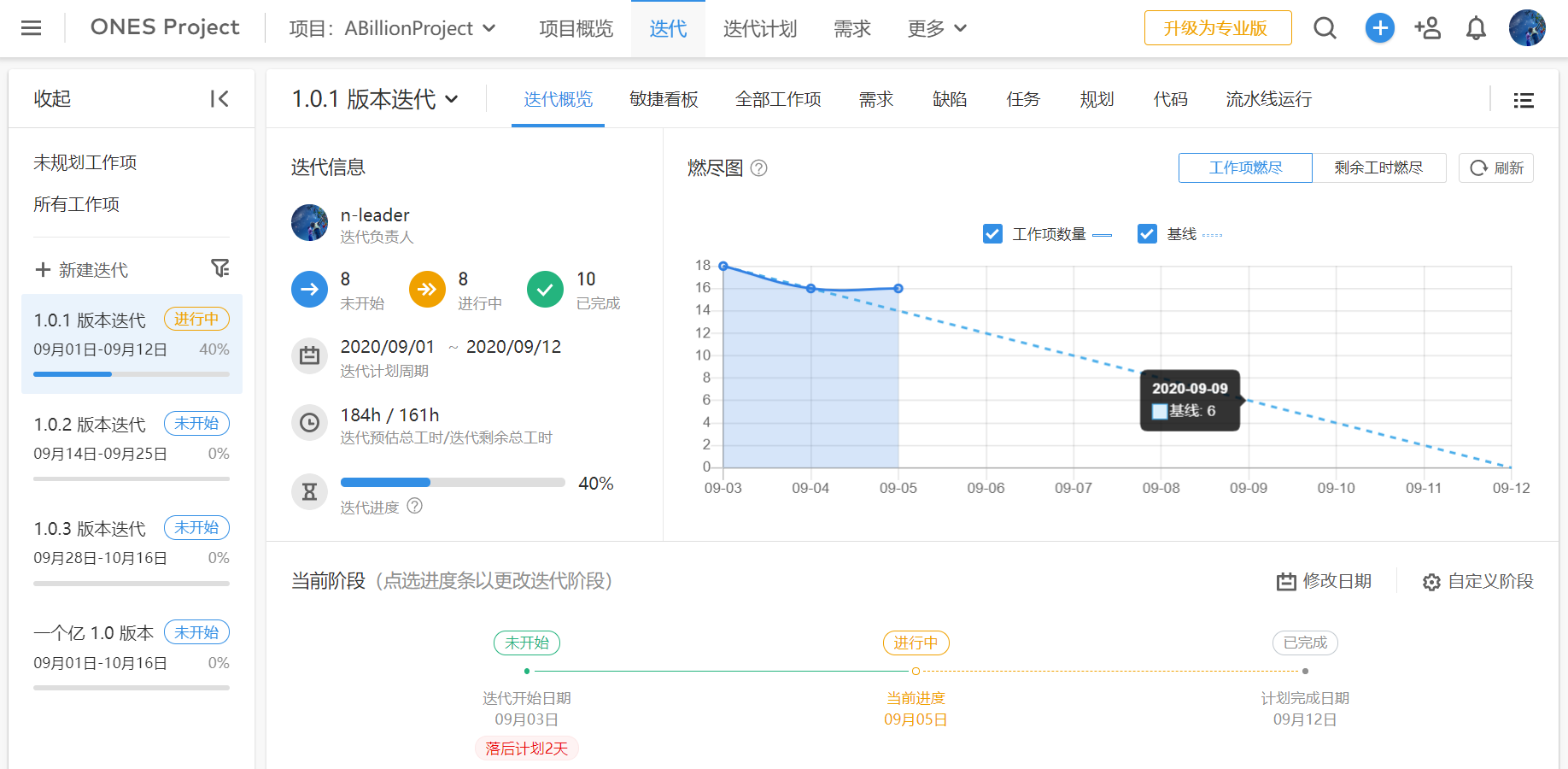Image resolution: width=1568 pixels, height=769 pixels.
Task: Uncheck the 基线 checkbox
Action: click(1147, 234)
